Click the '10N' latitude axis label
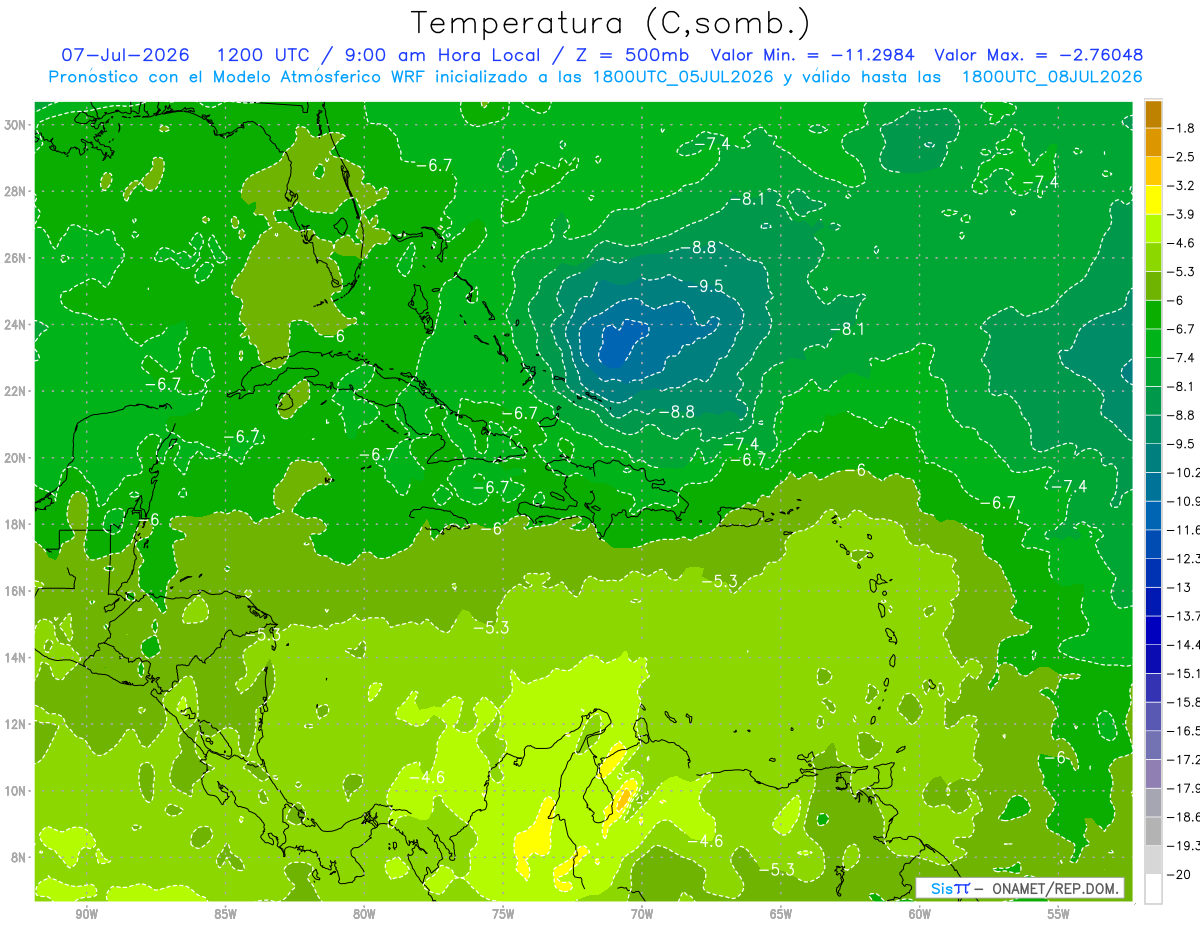 point(16,790)
